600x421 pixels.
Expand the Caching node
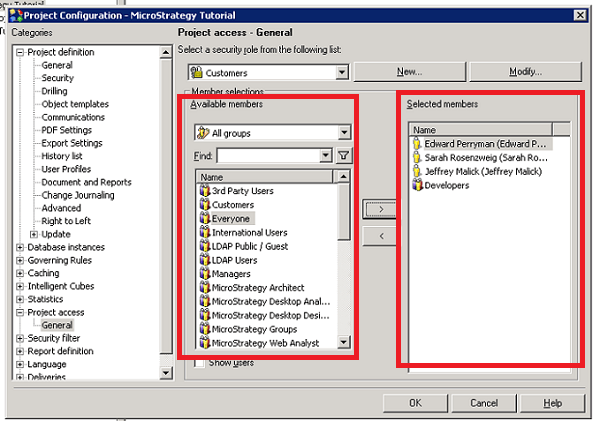coord(20,273)
